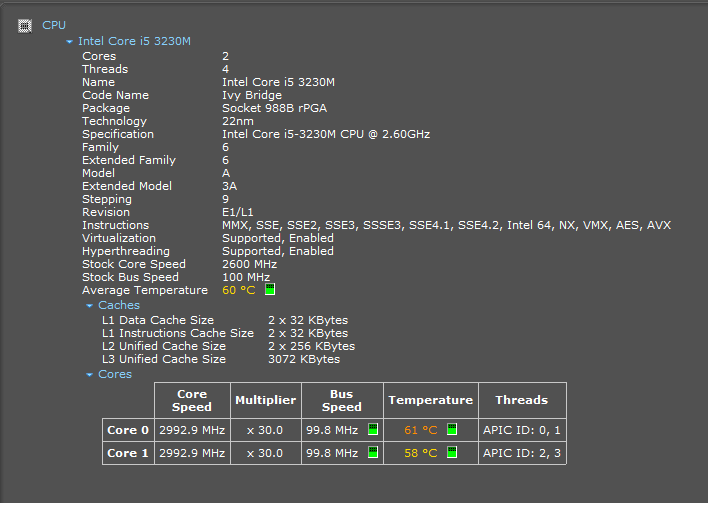The height and width of the screenshot is (508, 719).
Task: Click the APIC ID: 0, 1 cell
Action: [522, 430]
